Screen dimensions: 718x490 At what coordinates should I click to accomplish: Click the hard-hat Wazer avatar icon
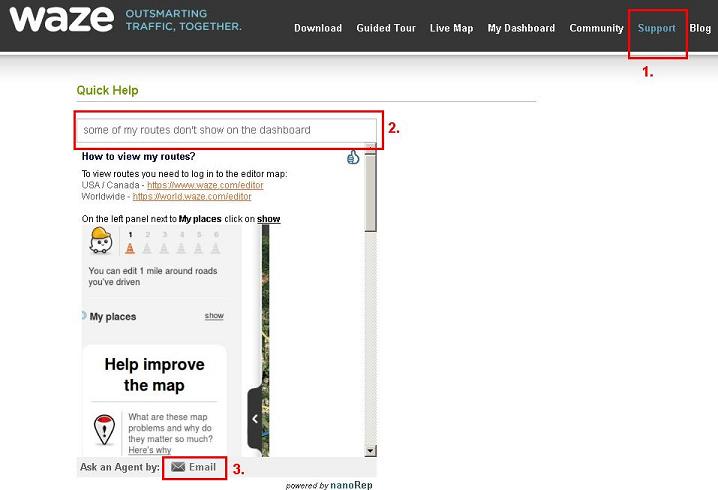tap(101, 240)
